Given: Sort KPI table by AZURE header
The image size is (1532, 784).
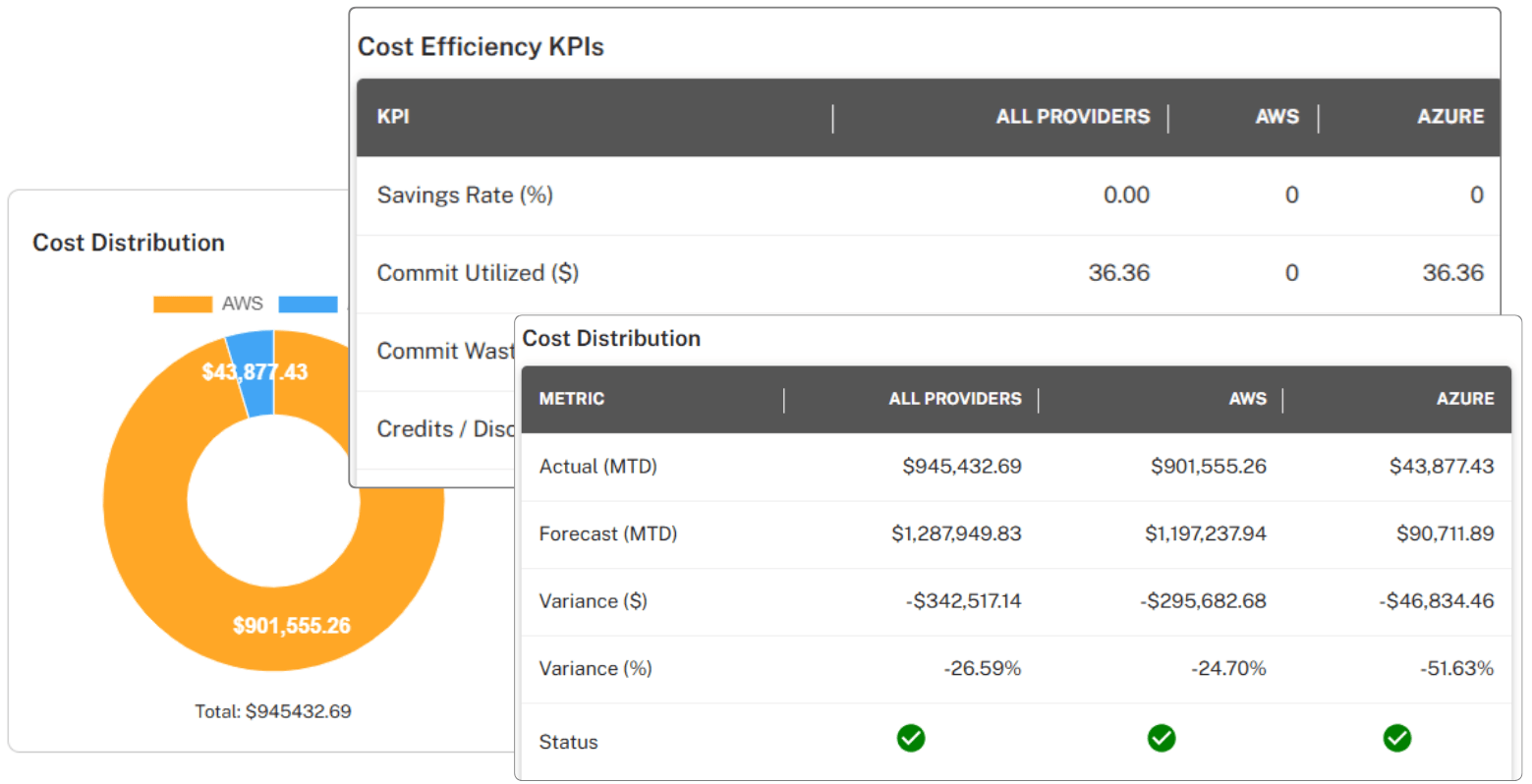Looking at the screenshot, I should coord(1450,116).
